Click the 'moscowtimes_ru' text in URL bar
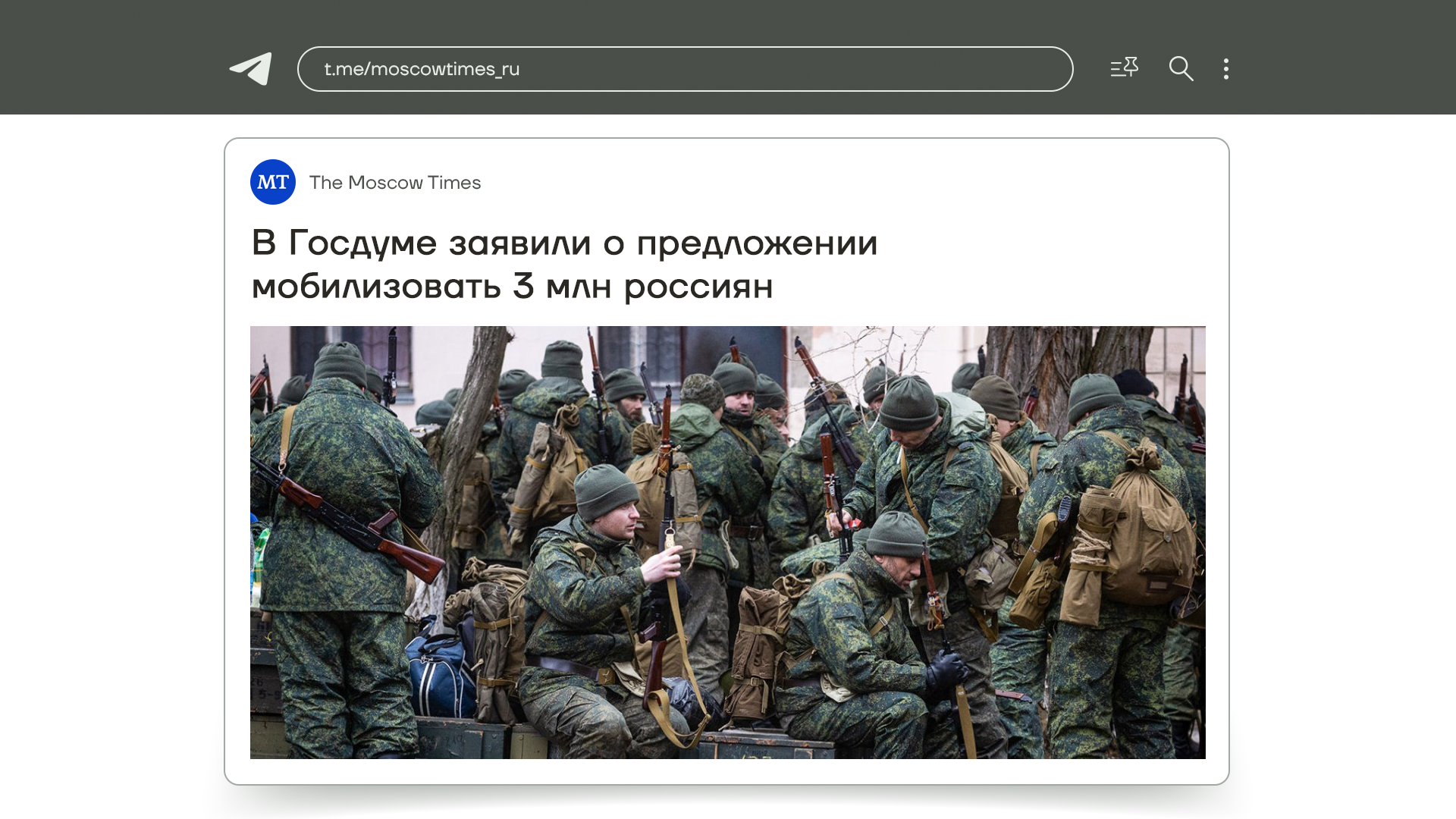 click(444, 69)
